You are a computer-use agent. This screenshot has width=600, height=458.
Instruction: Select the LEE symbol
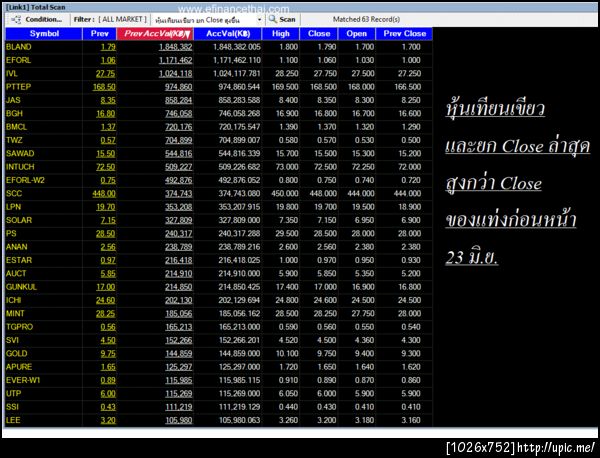tap(13, 421)
